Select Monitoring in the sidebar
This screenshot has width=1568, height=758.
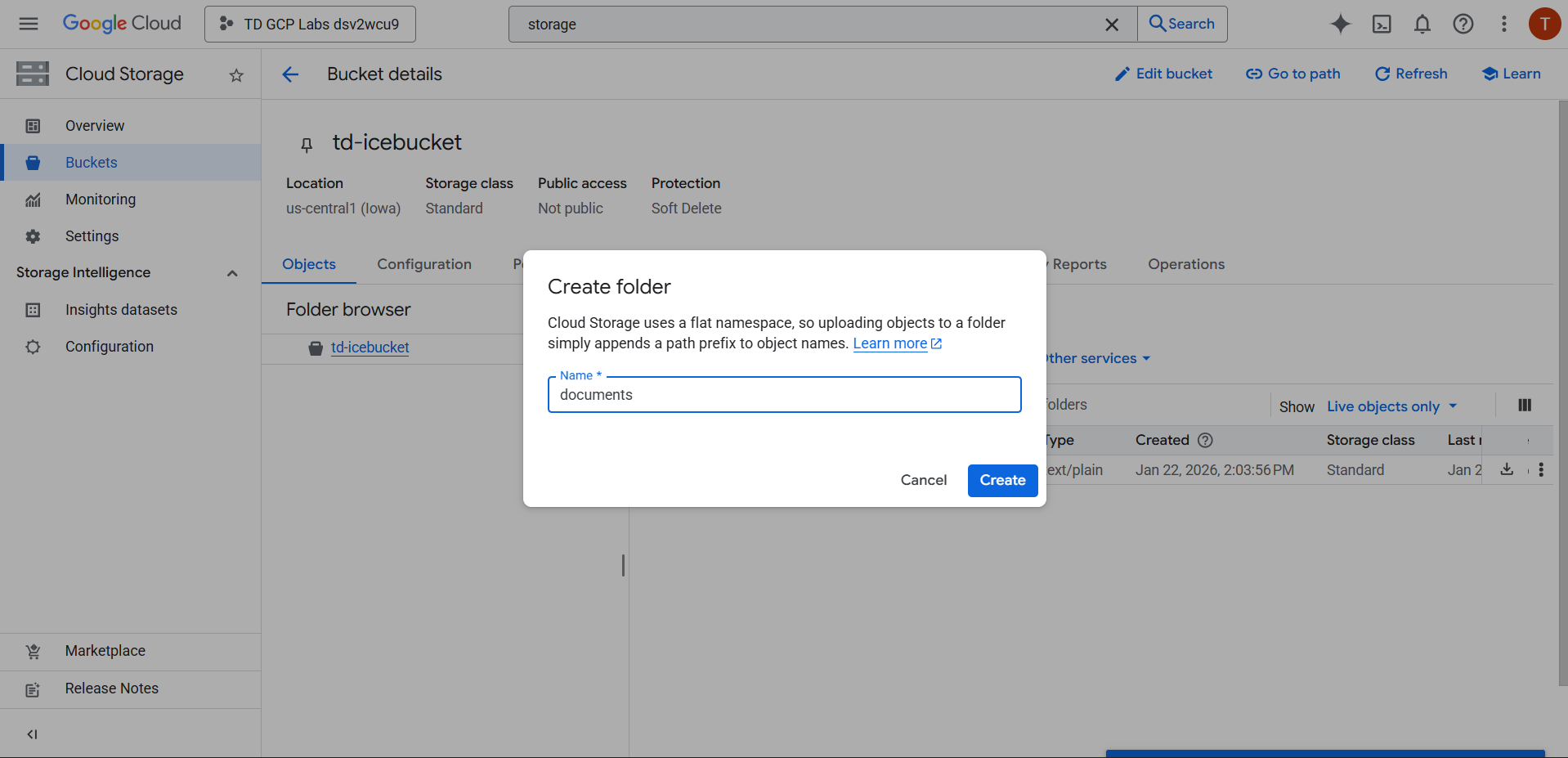101,200
